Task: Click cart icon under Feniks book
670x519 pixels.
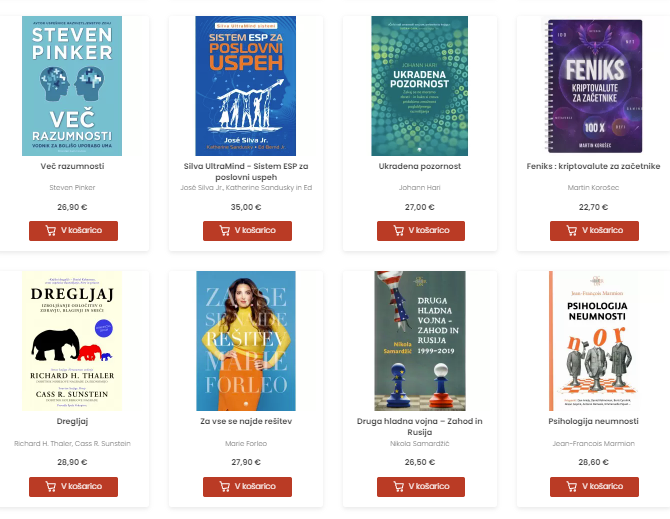Action: (571, 231)
